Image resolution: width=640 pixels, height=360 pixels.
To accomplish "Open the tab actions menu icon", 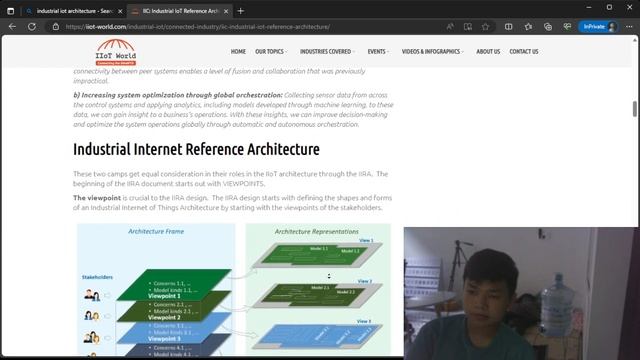I will tap(11, 11).
